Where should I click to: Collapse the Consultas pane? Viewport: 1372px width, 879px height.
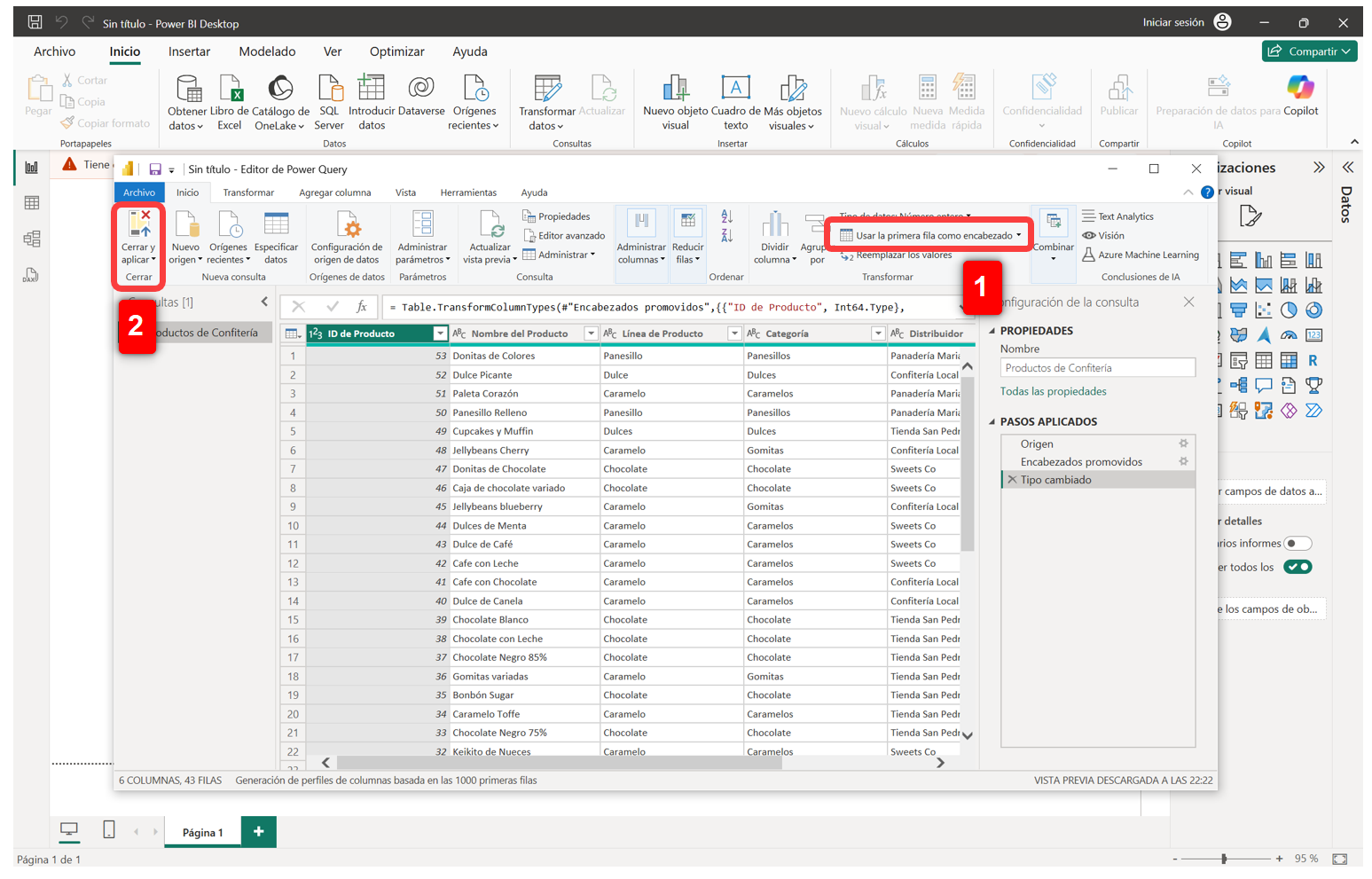[264, 302]
